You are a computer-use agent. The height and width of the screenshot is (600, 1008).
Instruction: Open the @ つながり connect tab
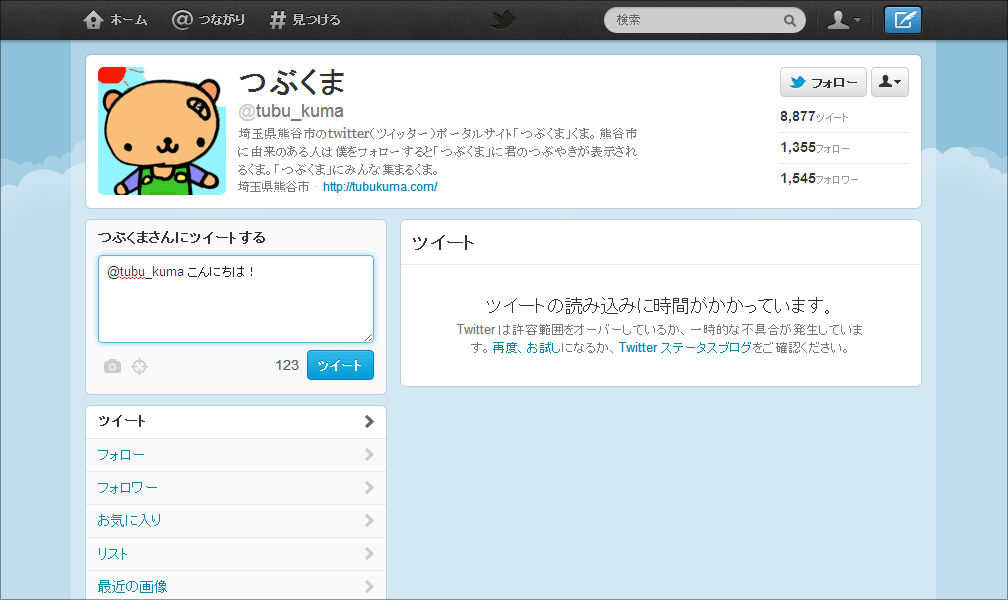[x=208, y=20]
